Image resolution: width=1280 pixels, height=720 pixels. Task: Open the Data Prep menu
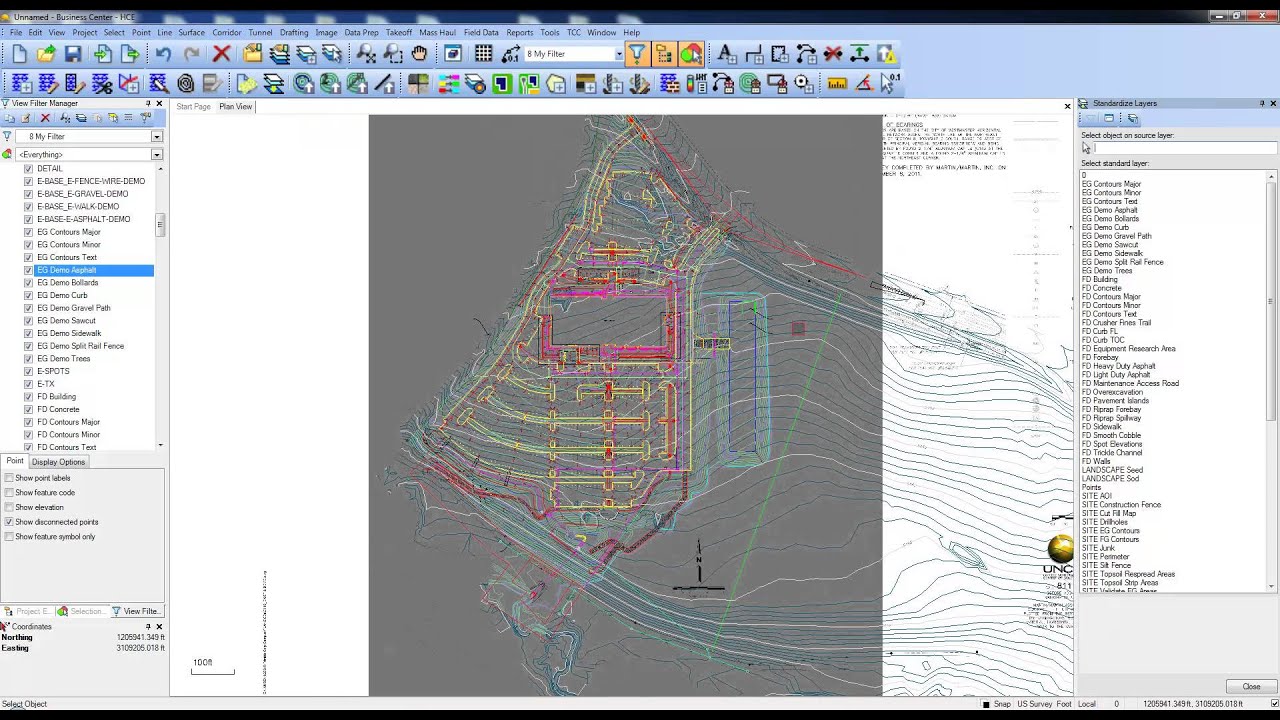[x=362, y=33]
